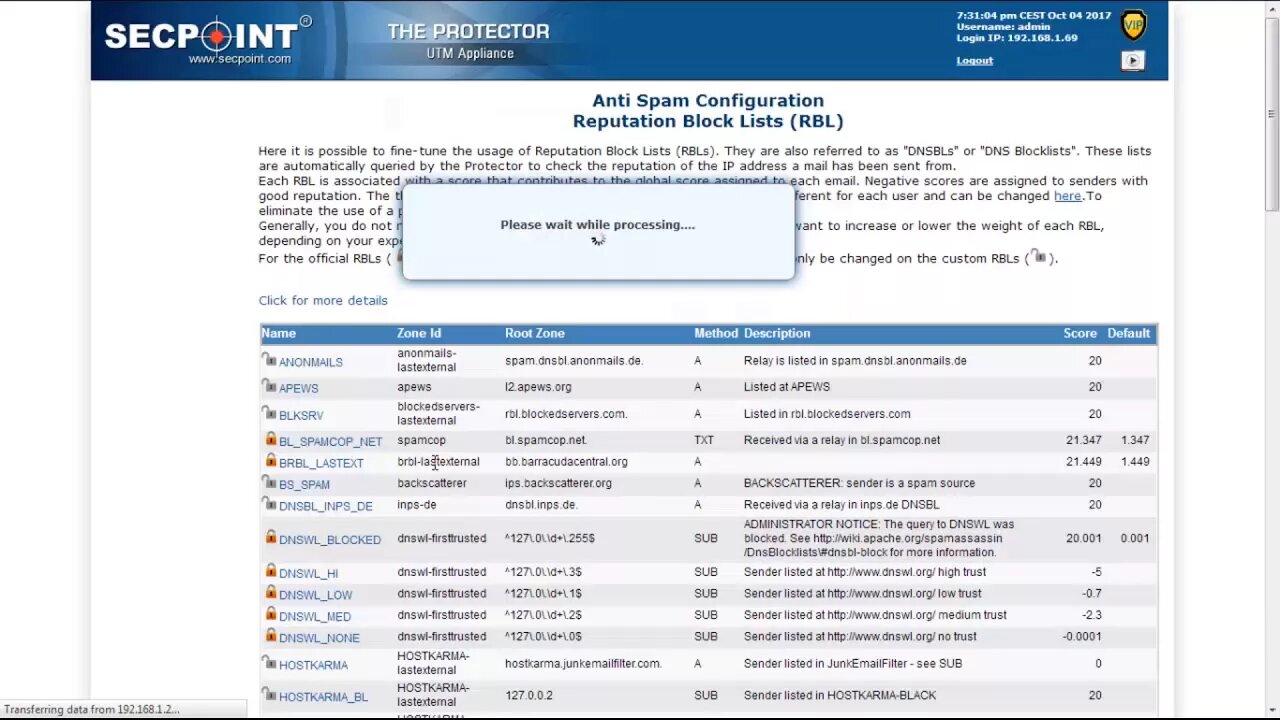Click the lock icon beside ANONMAILS
Viewport: 1280px width, 720px height.
tap(269, 359)
